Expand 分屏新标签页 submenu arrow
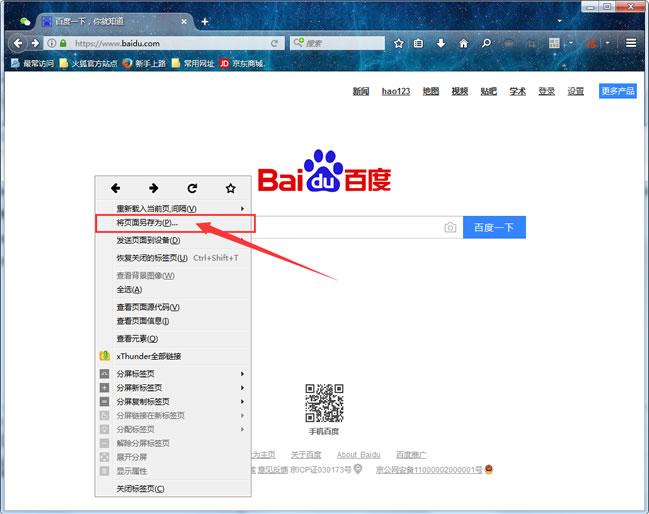 tap(243, 388)
